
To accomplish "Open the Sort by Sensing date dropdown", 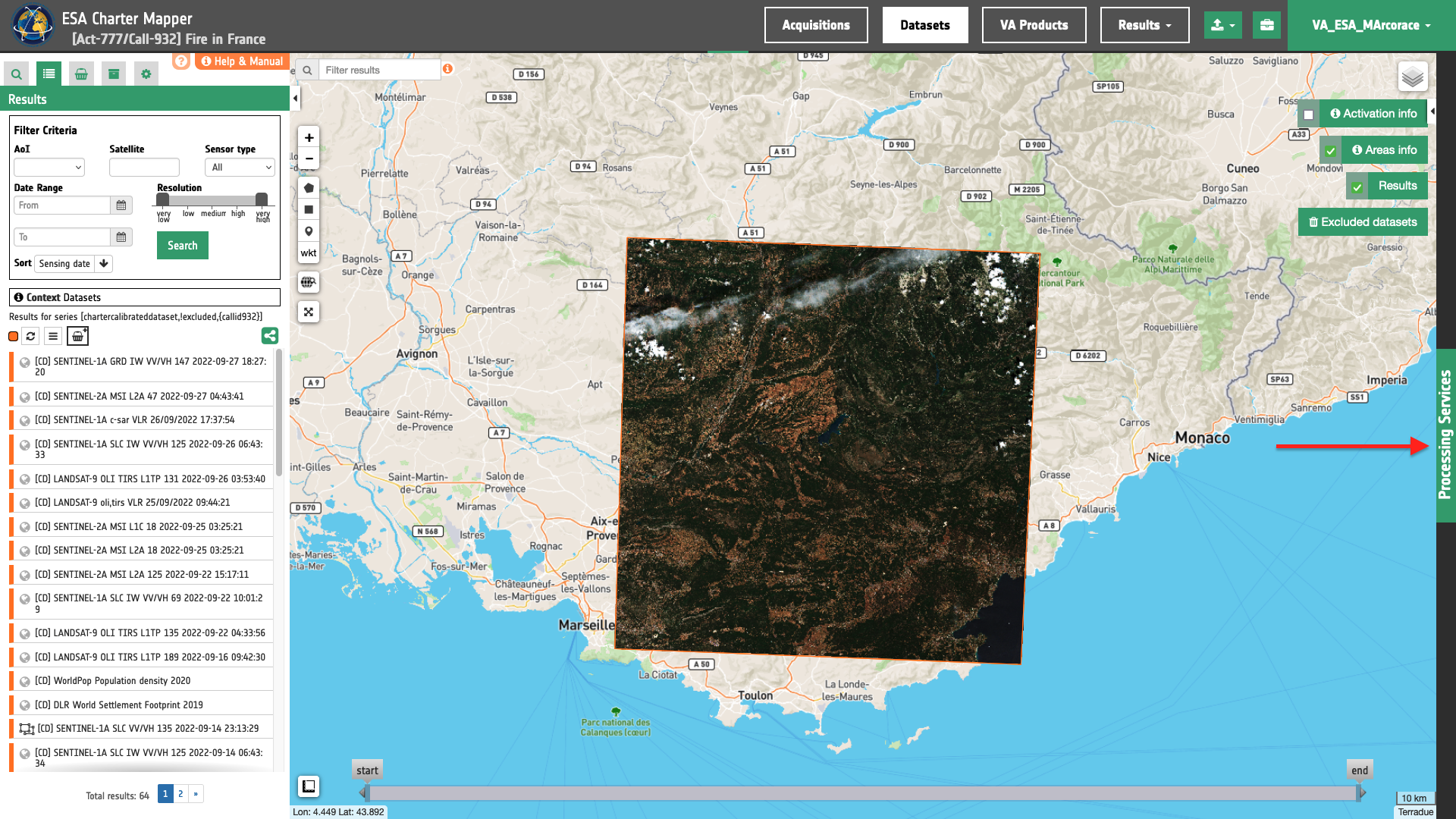I will pyautogui.click(x=64, y=264).
